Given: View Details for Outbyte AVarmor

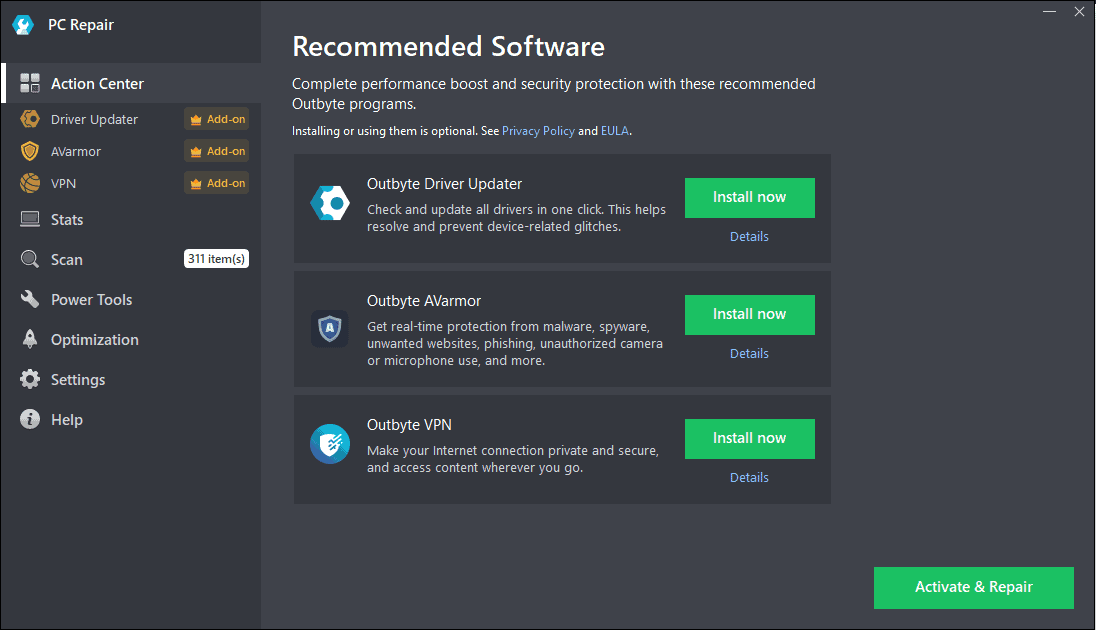Looking at the screenshot, I should tap(749, 353).
